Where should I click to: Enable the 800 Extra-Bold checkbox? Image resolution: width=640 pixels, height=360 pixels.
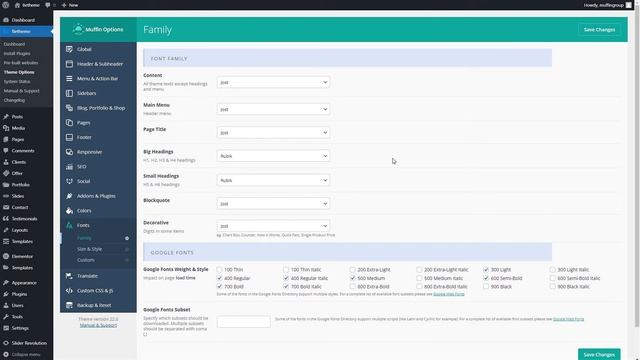point(353,287)
